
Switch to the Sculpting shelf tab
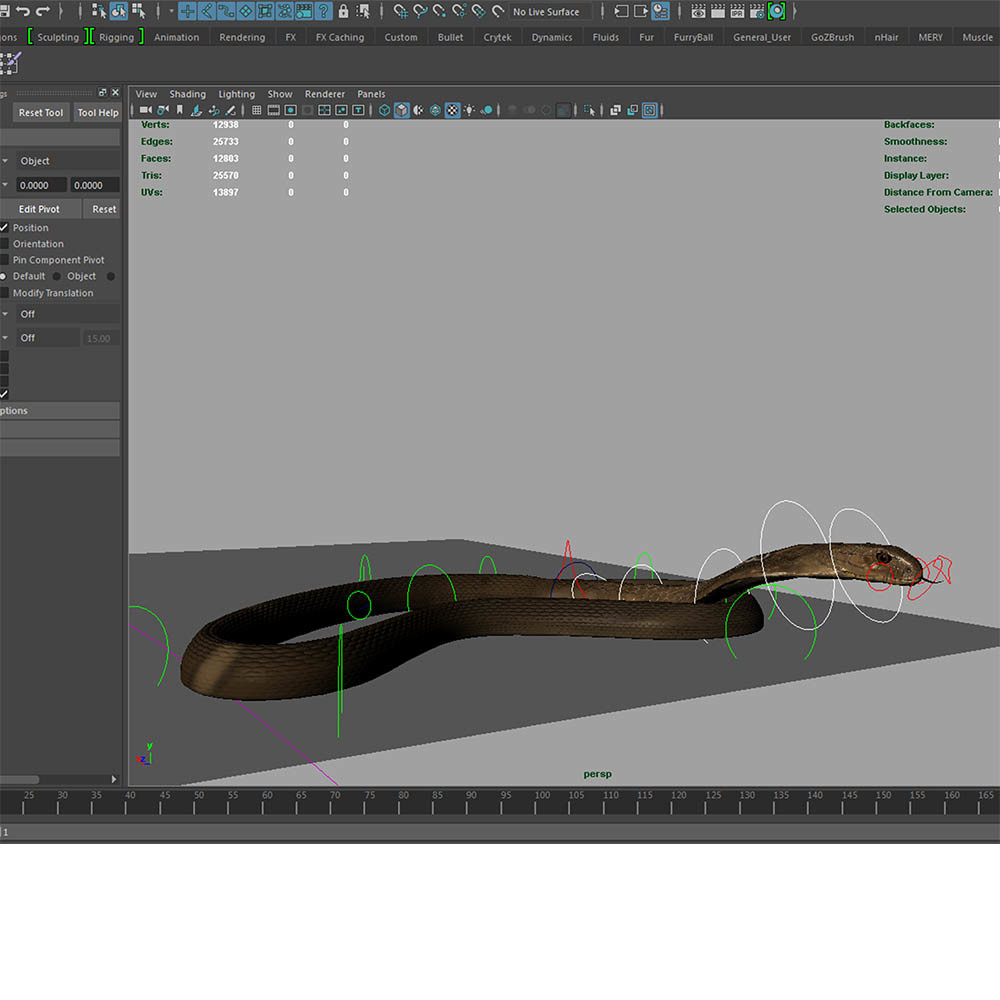click(58, 37)
